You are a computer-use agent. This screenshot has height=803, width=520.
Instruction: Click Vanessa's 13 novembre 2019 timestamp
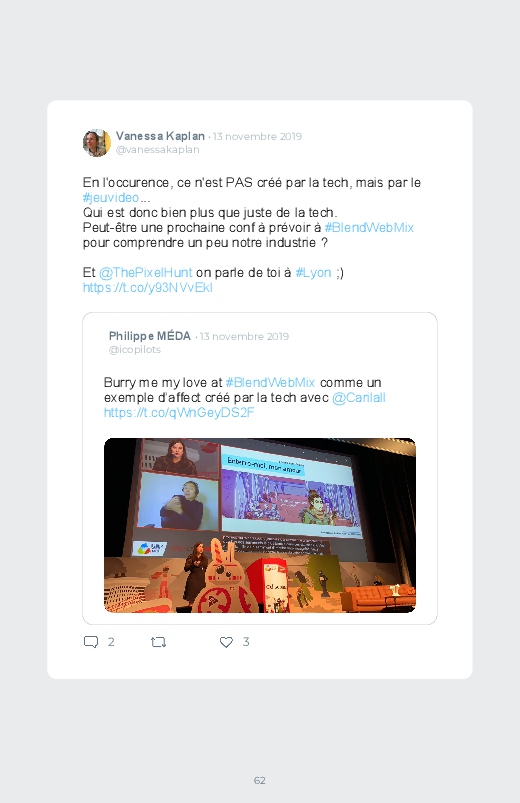(x=257, y=137)
